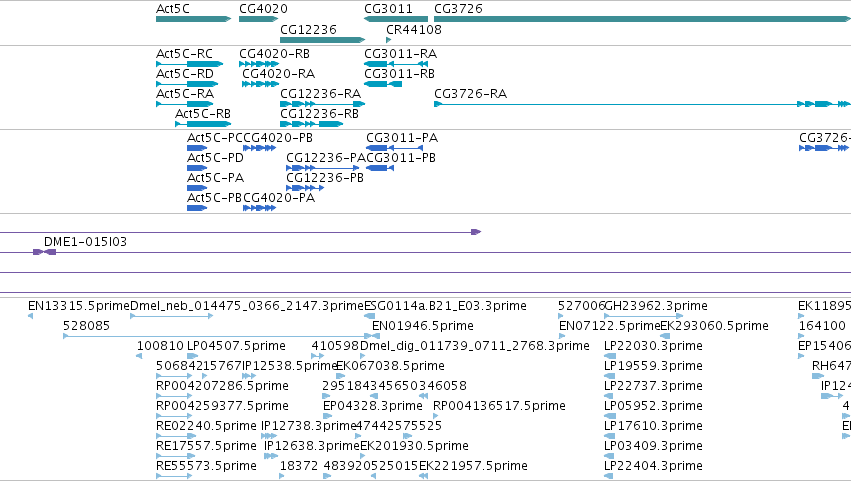Viewport: 851px width, 481px height.
Task: Click the EK201930.5prime EST label
Action: pyautogui.click(x=414, y=446)
